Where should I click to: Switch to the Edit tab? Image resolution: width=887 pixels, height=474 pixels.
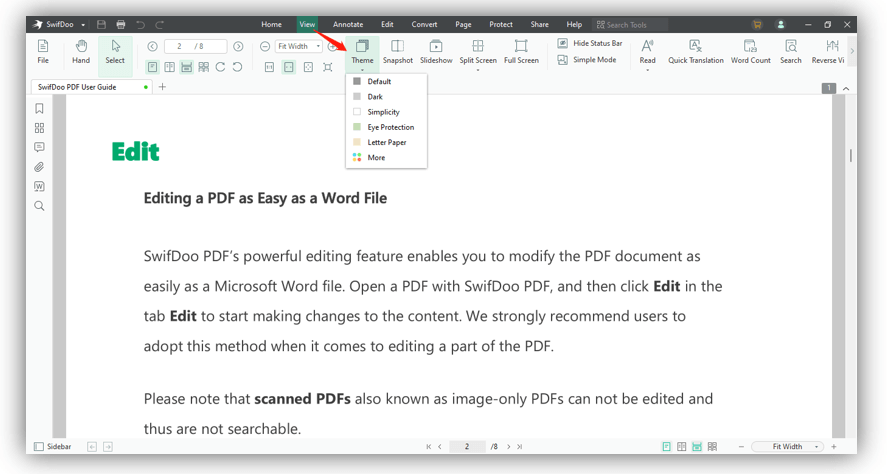click(x=387, y=24)
